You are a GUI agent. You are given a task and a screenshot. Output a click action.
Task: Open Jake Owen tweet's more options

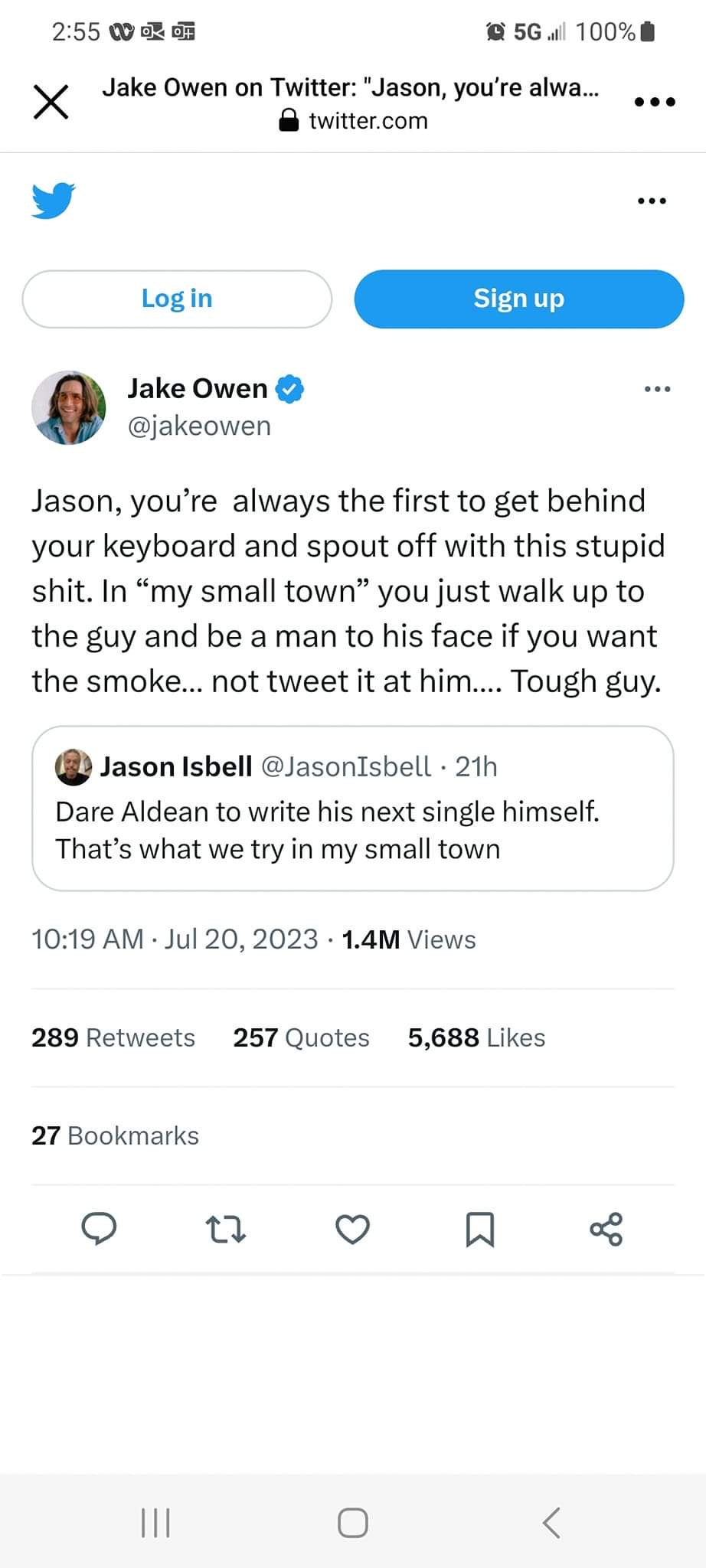[x=657, y=389]
